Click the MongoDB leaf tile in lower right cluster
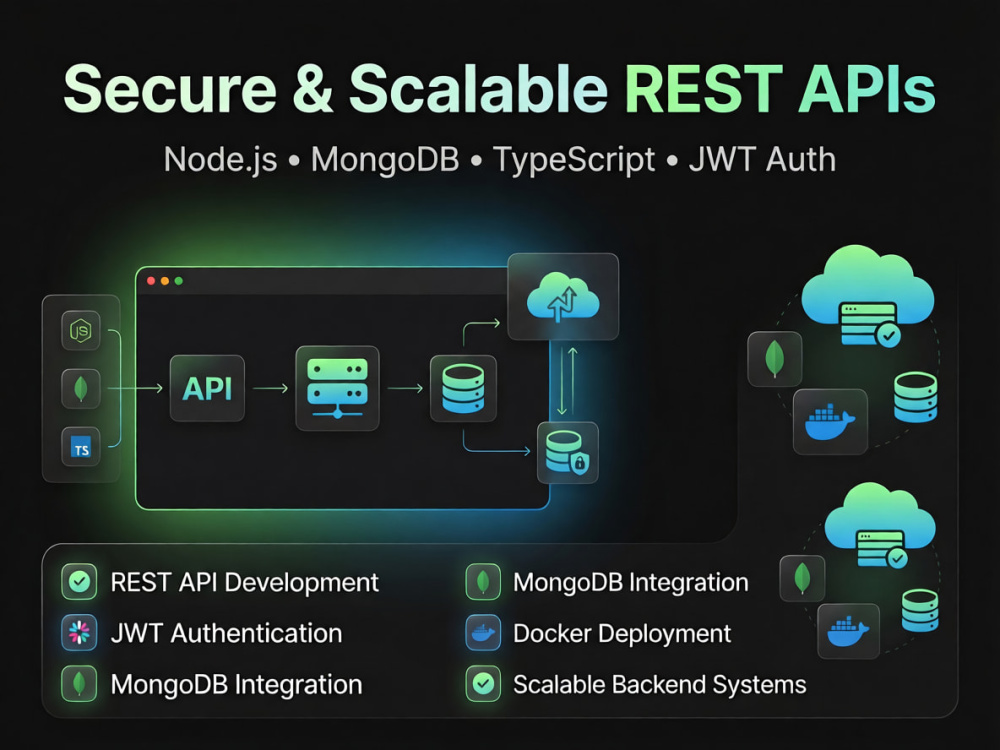Screen dimensions: 1000x750 coord(802,578)
